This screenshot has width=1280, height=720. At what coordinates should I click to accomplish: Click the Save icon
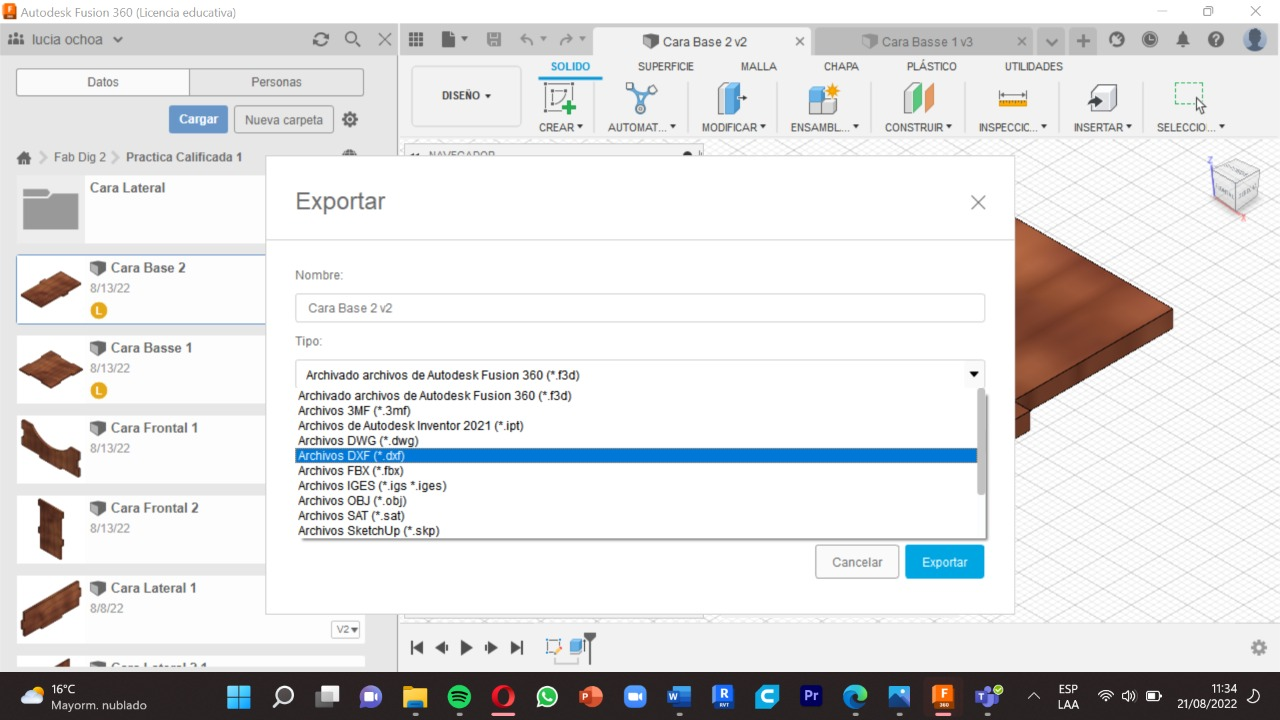[494, 40]
